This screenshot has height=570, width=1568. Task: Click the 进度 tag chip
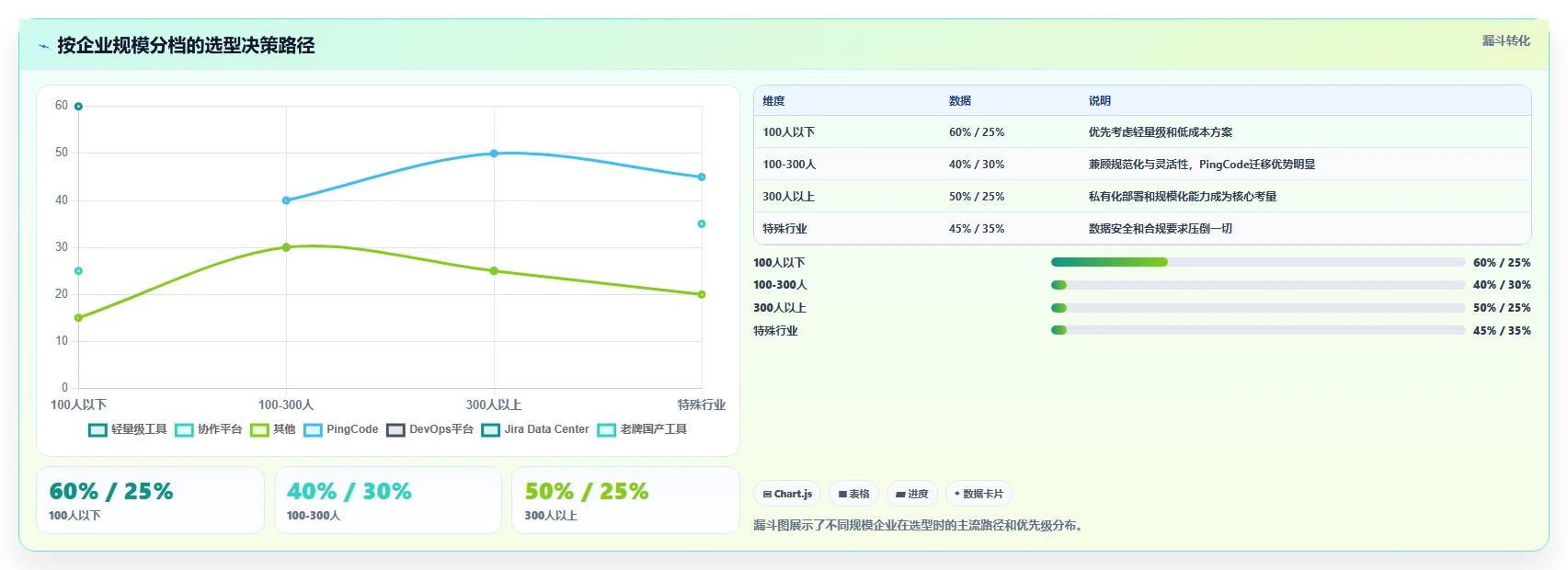[x=911, y=494]
